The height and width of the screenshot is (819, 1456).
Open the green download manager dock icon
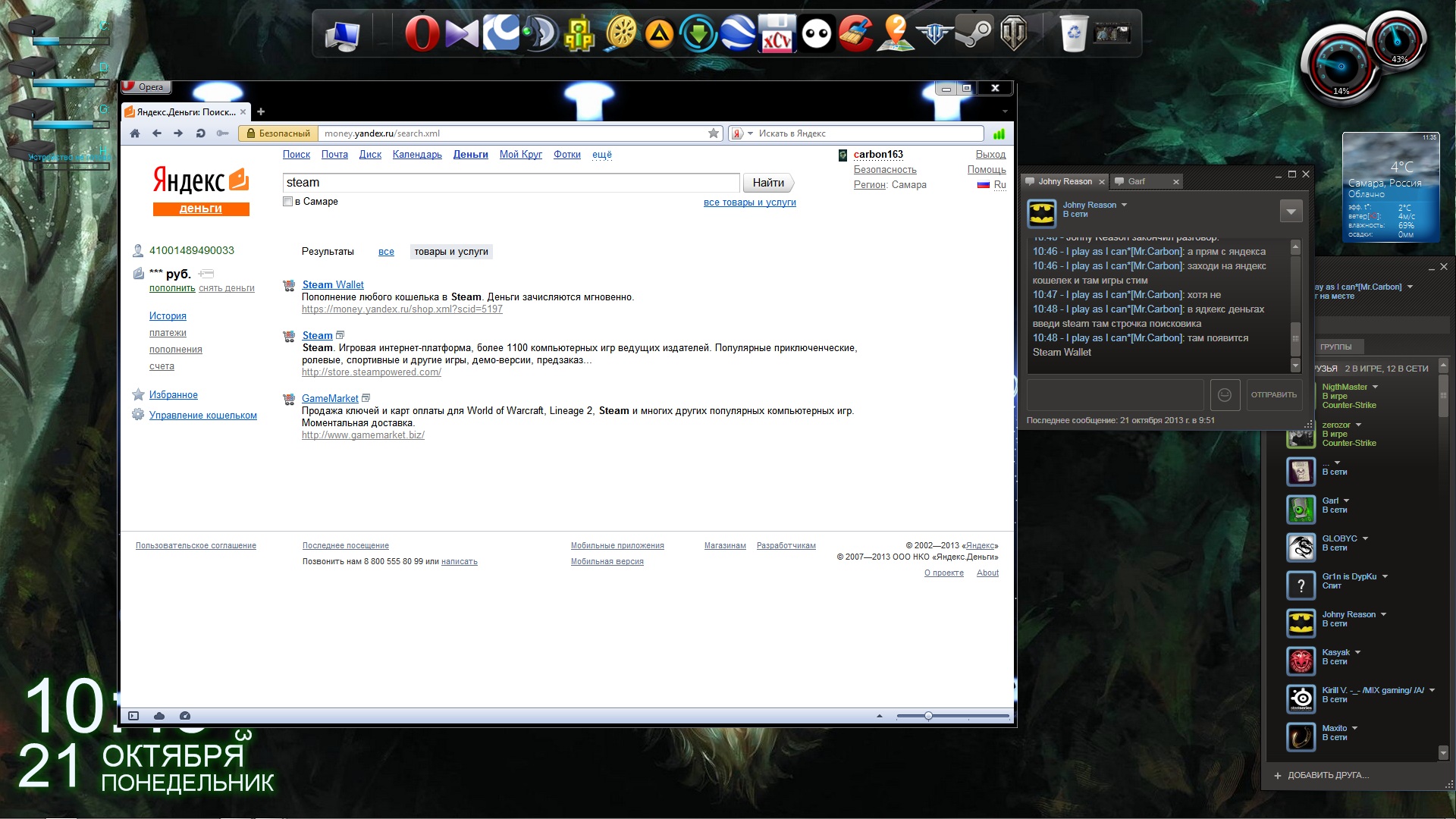[698, 34]
